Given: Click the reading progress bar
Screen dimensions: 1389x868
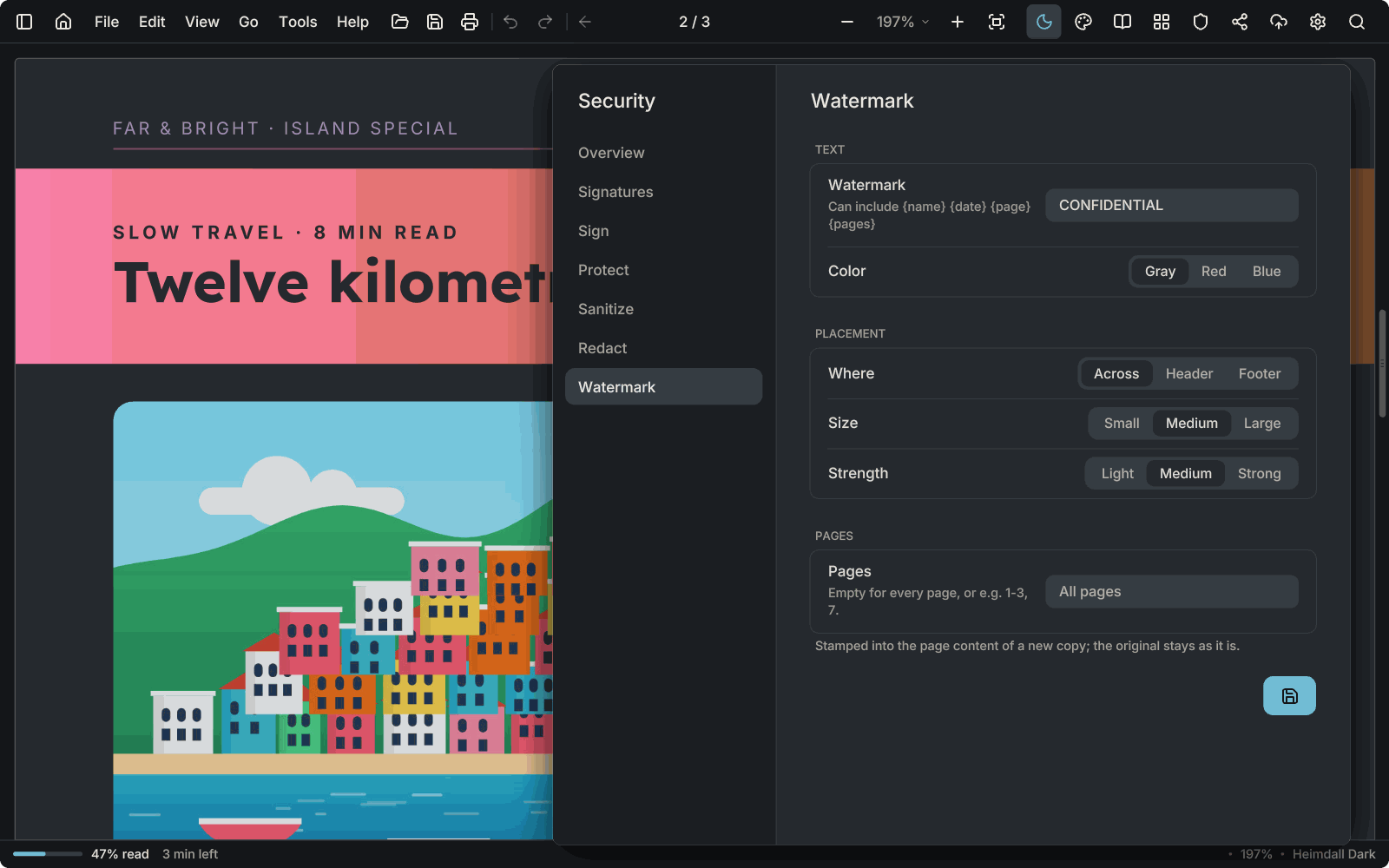Looking at the screenshot, I should 48,854.
